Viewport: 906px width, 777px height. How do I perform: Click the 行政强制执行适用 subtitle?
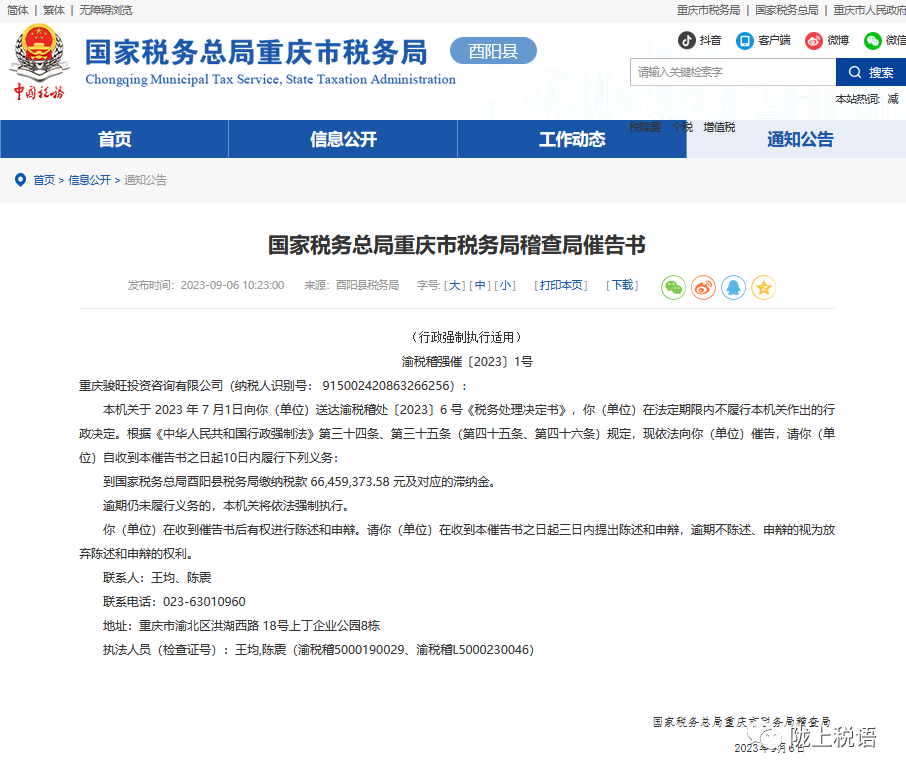(467, 337)
